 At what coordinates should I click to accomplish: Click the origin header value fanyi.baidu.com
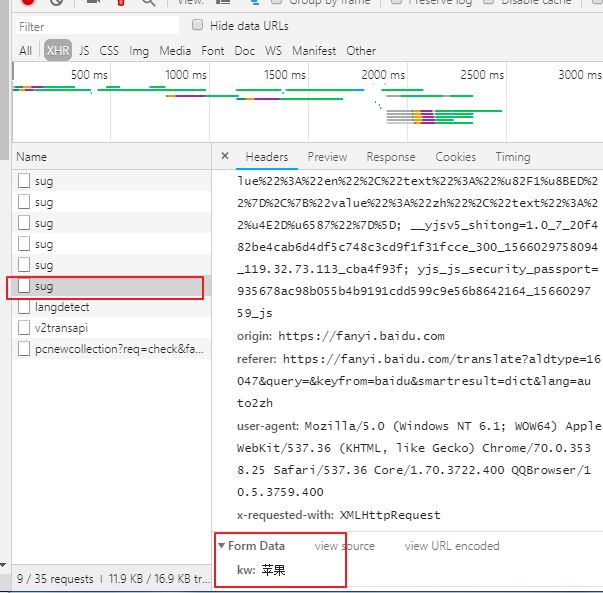click(361, 336)
